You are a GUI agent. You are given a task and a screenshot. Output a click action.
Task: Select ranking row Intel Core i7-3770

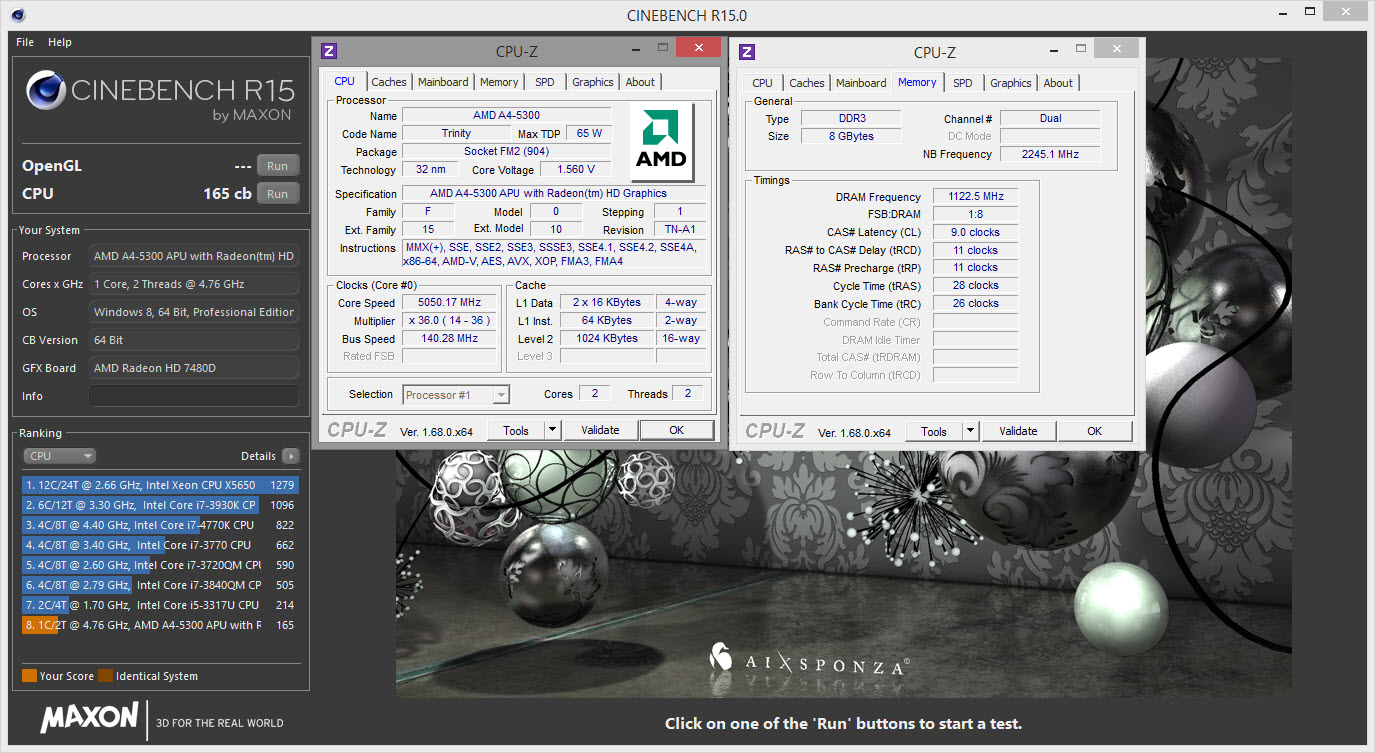pos(160,545)
